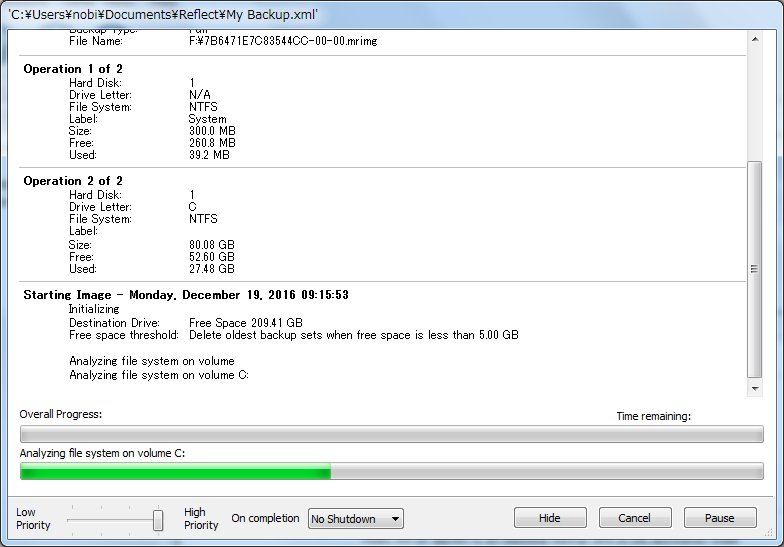Open the On completion shutdown dropdown
The width and height of the screenshot is (784, 547).
(x=356, y=518)
